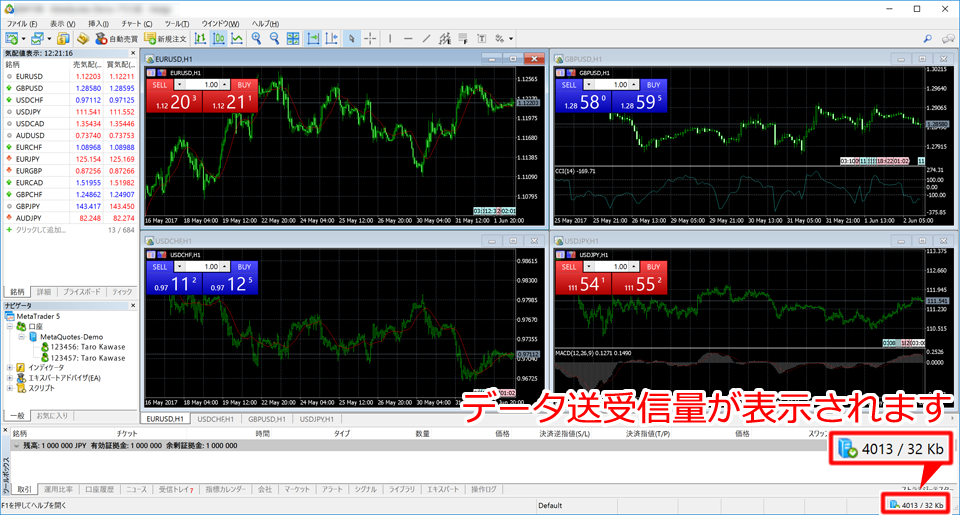Viewport: 960px width, 515px height.
Task: Select the crosshair tool
Action: click(x=370, y=39)
